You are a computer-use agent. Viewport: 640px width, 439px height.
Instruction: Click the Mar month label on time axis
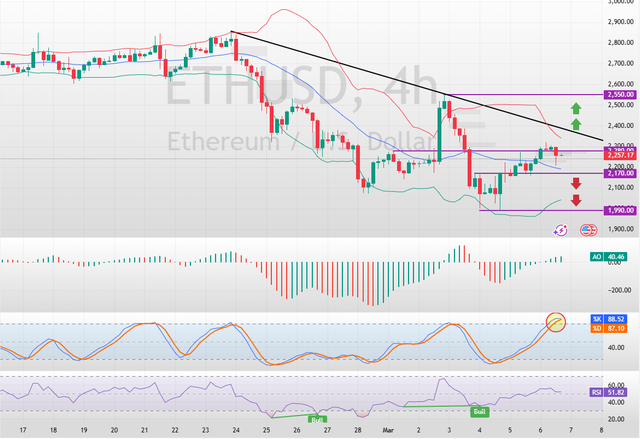pyautogui.click(x=388, y=430)
